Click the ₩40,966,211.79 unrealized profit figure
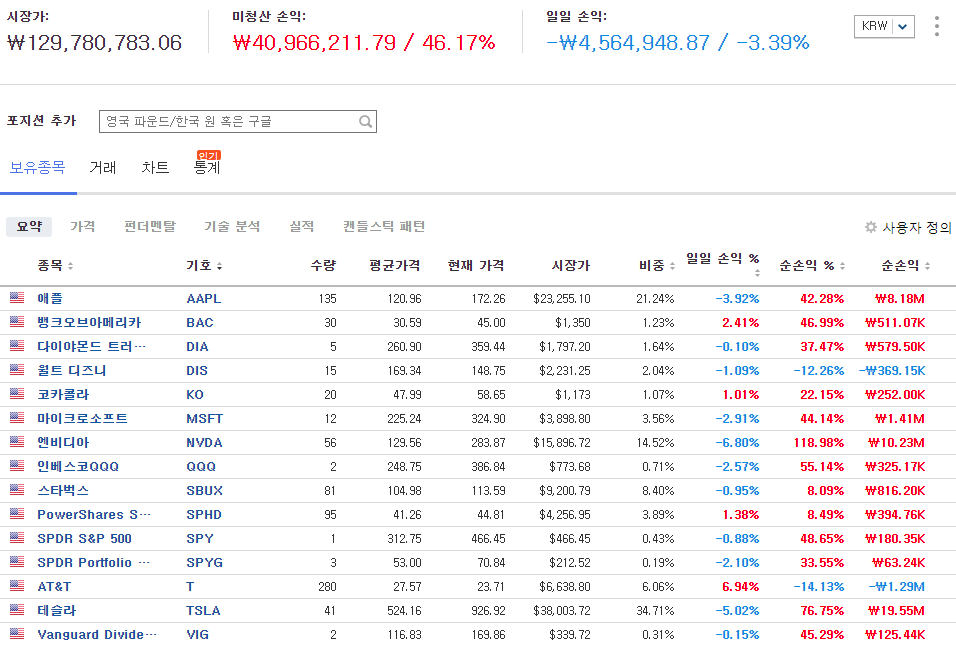The width and height of the screenshot is (956, 648). [x=315, y=43]
